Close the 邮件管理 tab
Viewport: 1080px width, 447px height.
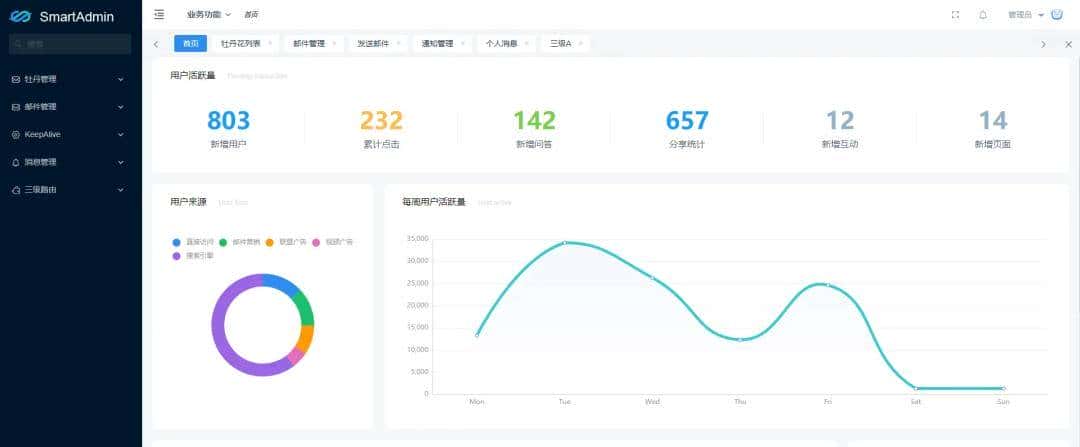[x=334, y=43]
